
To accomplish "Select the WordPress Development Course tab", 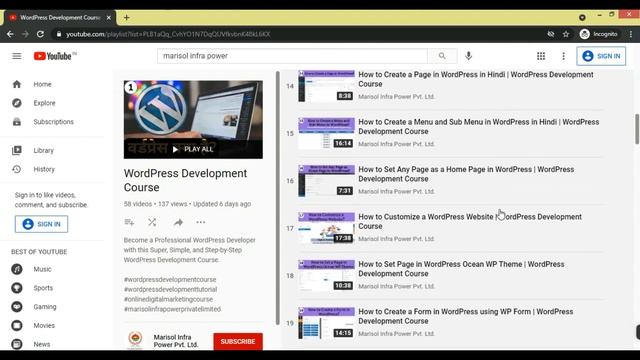I will (x=60, y=18).
